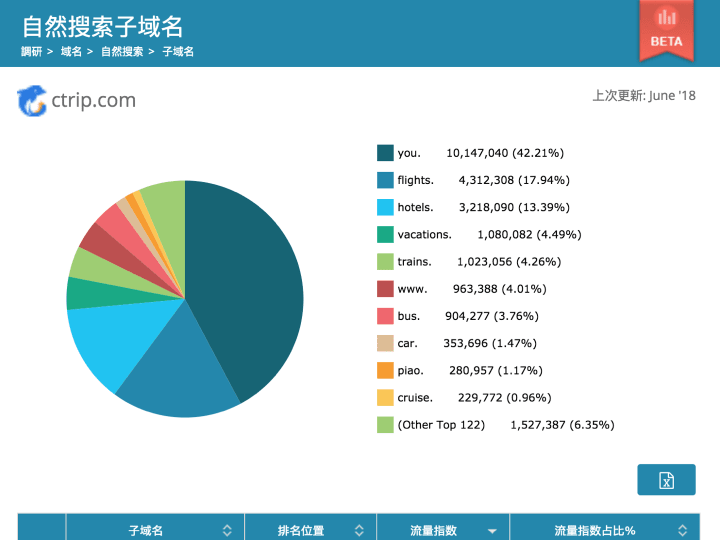Click the www. legend color swatch
Screen dimensions: 720x540
click(x=385, y=289)
